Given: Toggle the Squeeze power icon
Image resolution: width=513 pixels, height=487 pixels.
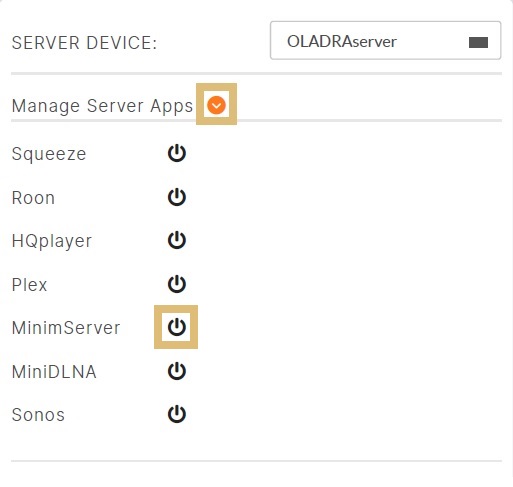Looking at the screenshot, I should [x=177, y=153].
